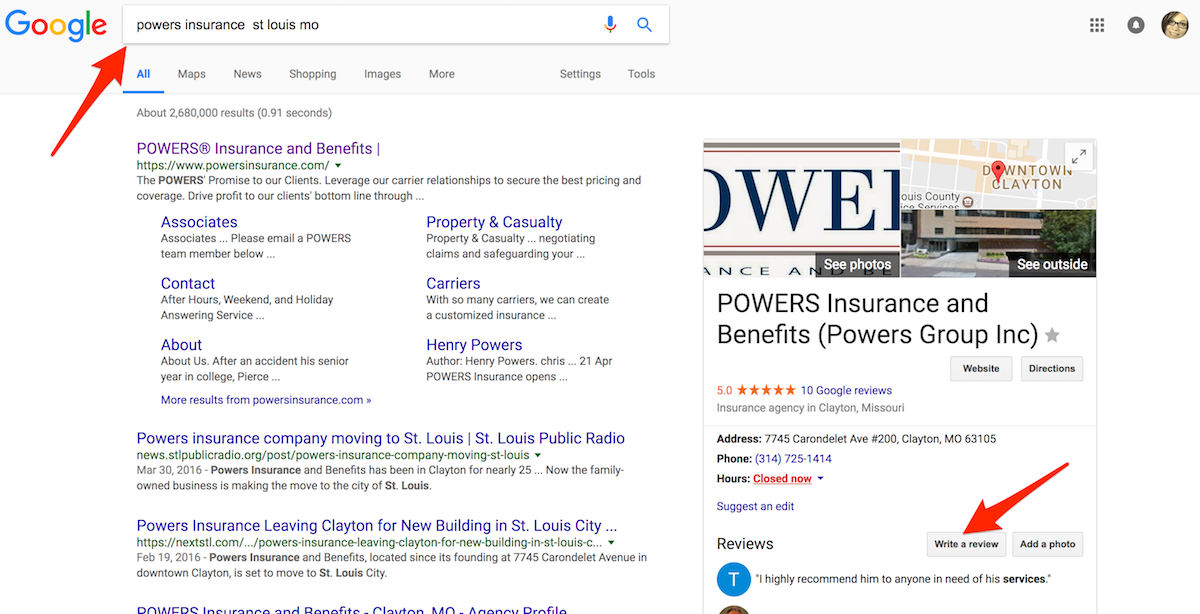Click in the search query field
This screenshot has height=614, width=1200.
360,25
